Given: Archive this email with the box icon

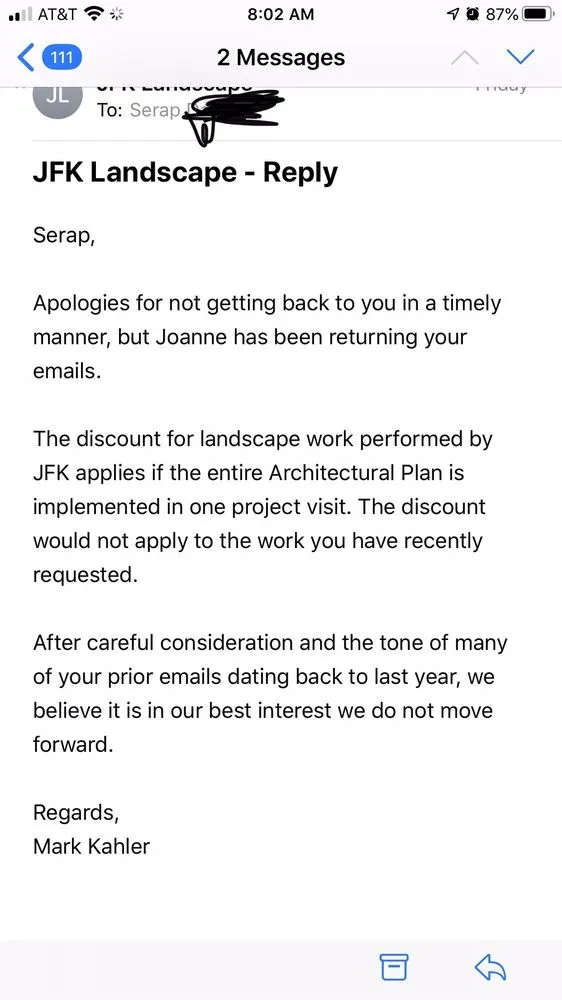Looking at the screenshot, I should pyautogui.click(x=394, y=967).
